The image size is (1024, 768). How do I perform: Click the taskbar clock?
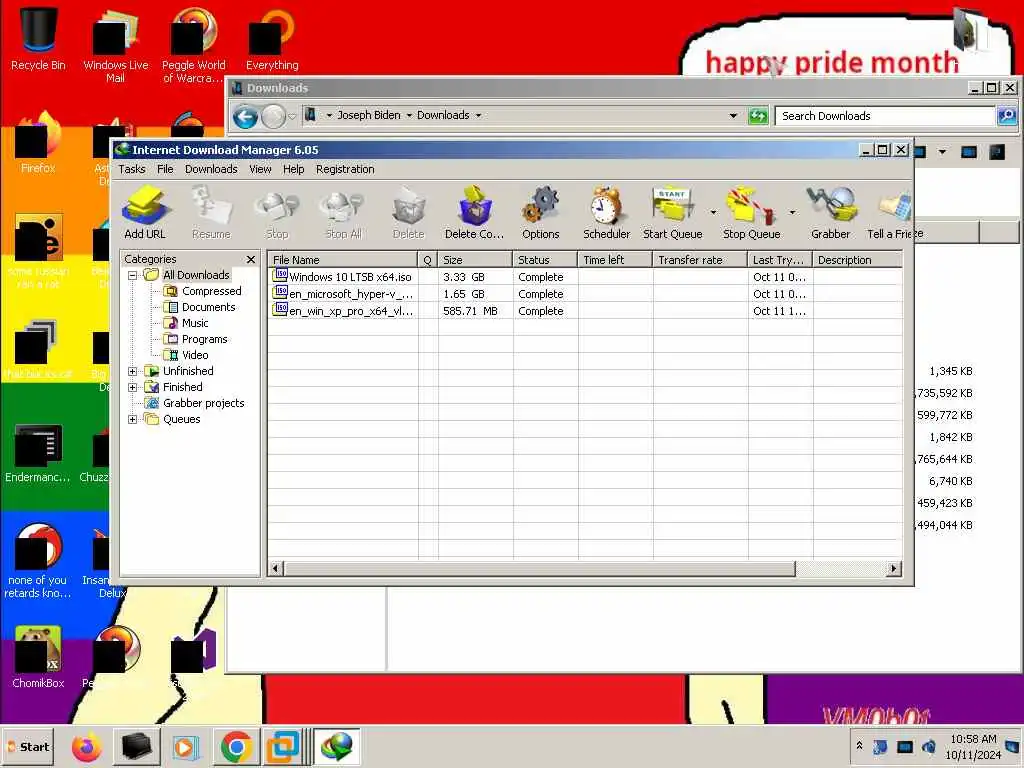click(972, 747)
